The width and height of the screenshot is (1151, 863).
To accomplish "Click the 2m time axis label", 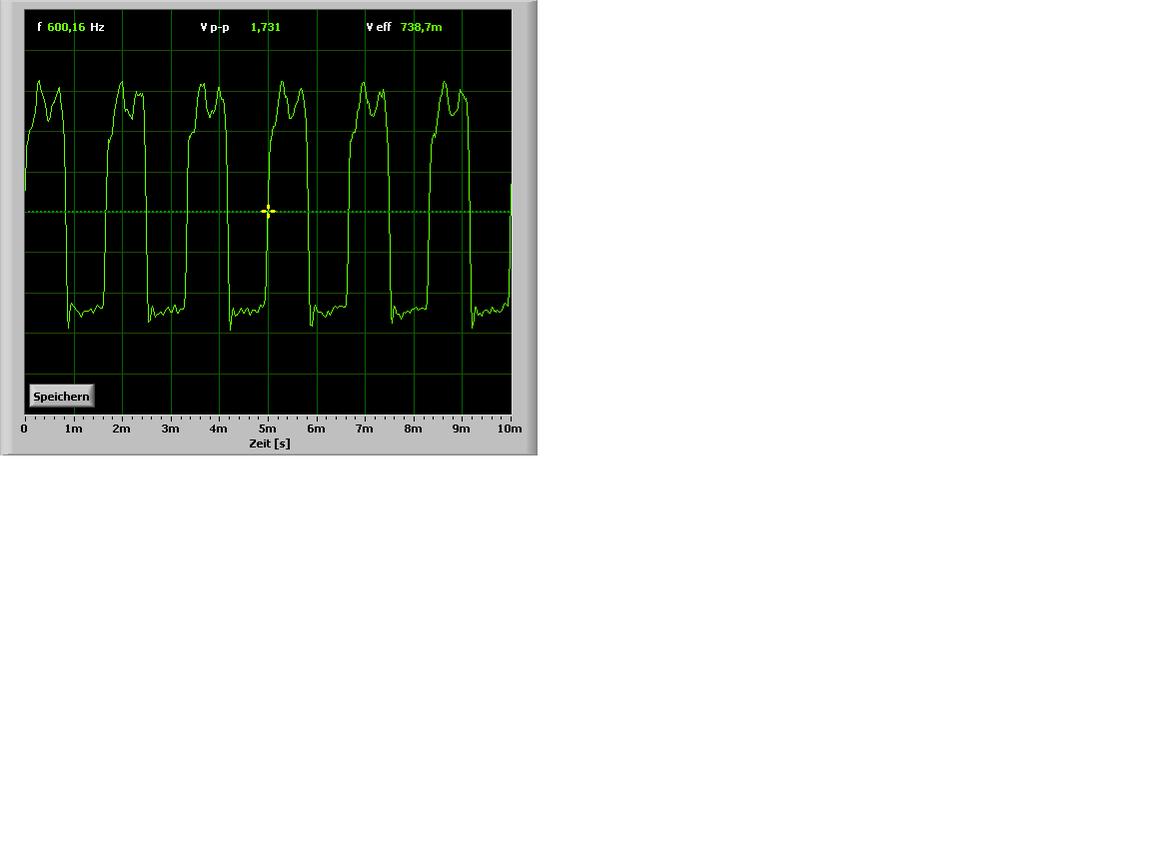I will click(x=121, y=429).
